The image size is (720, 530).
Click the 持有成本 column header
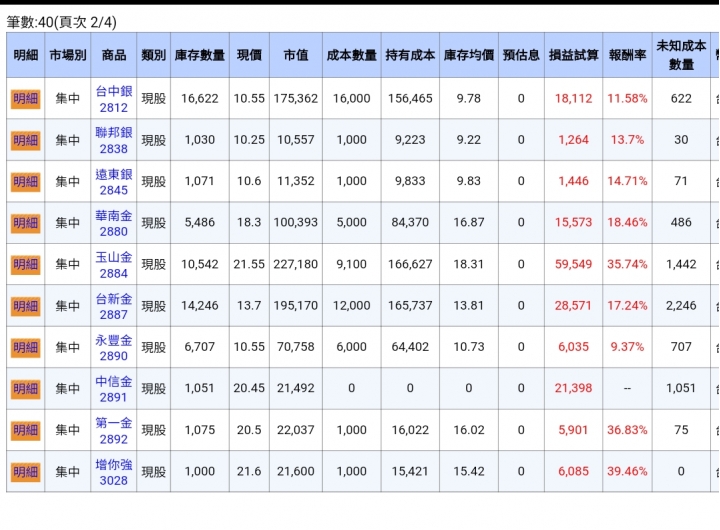[410, 55]
